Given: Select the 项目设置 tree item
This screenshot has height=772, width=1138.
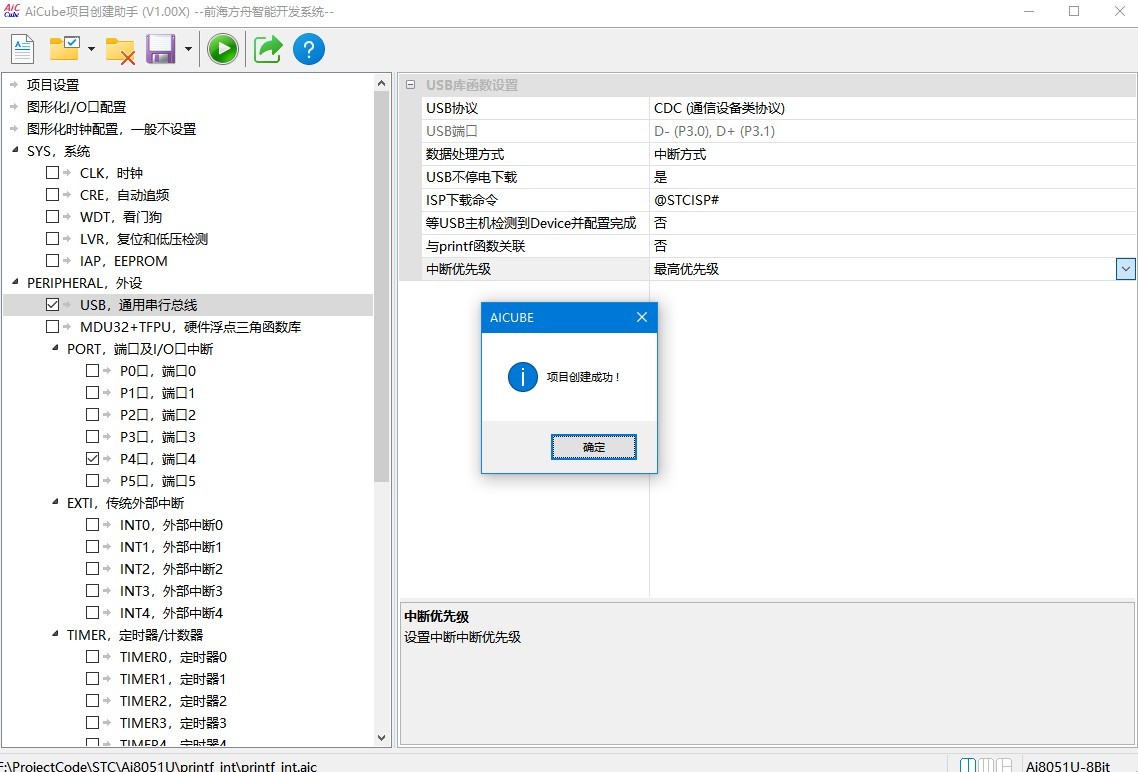Looking at the screenshot, I should [x=52, y=85].
